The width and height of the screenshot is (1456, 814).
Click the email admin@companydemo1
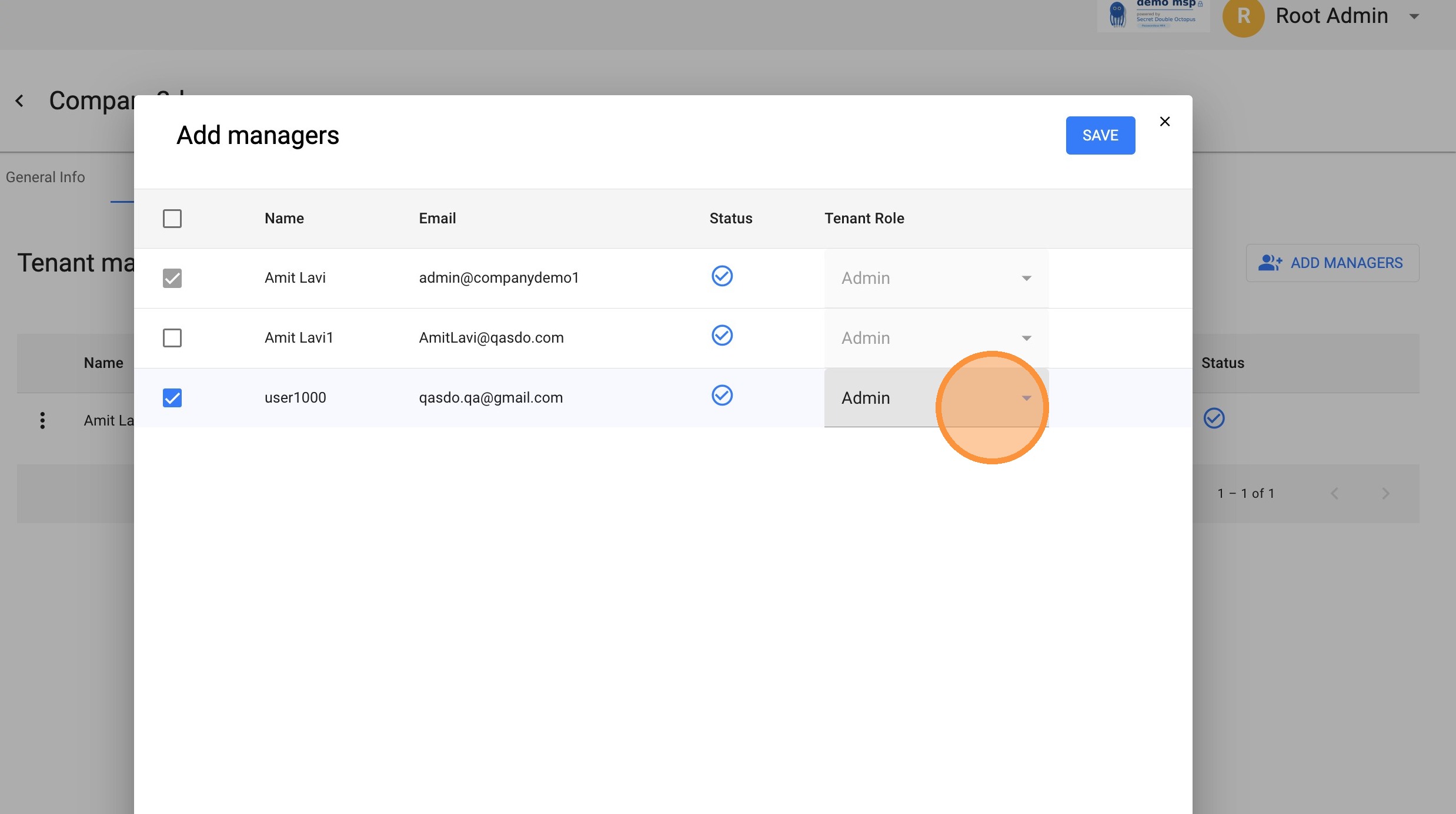click(499, 278)
